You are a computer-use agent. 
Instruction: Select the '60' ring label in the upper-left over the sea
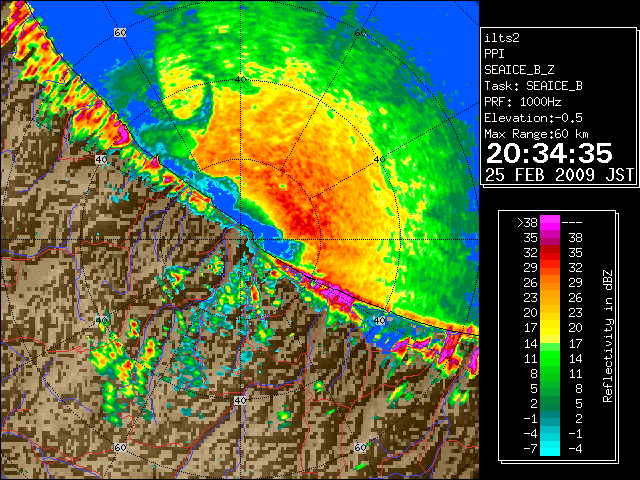[x=120, y=32]
